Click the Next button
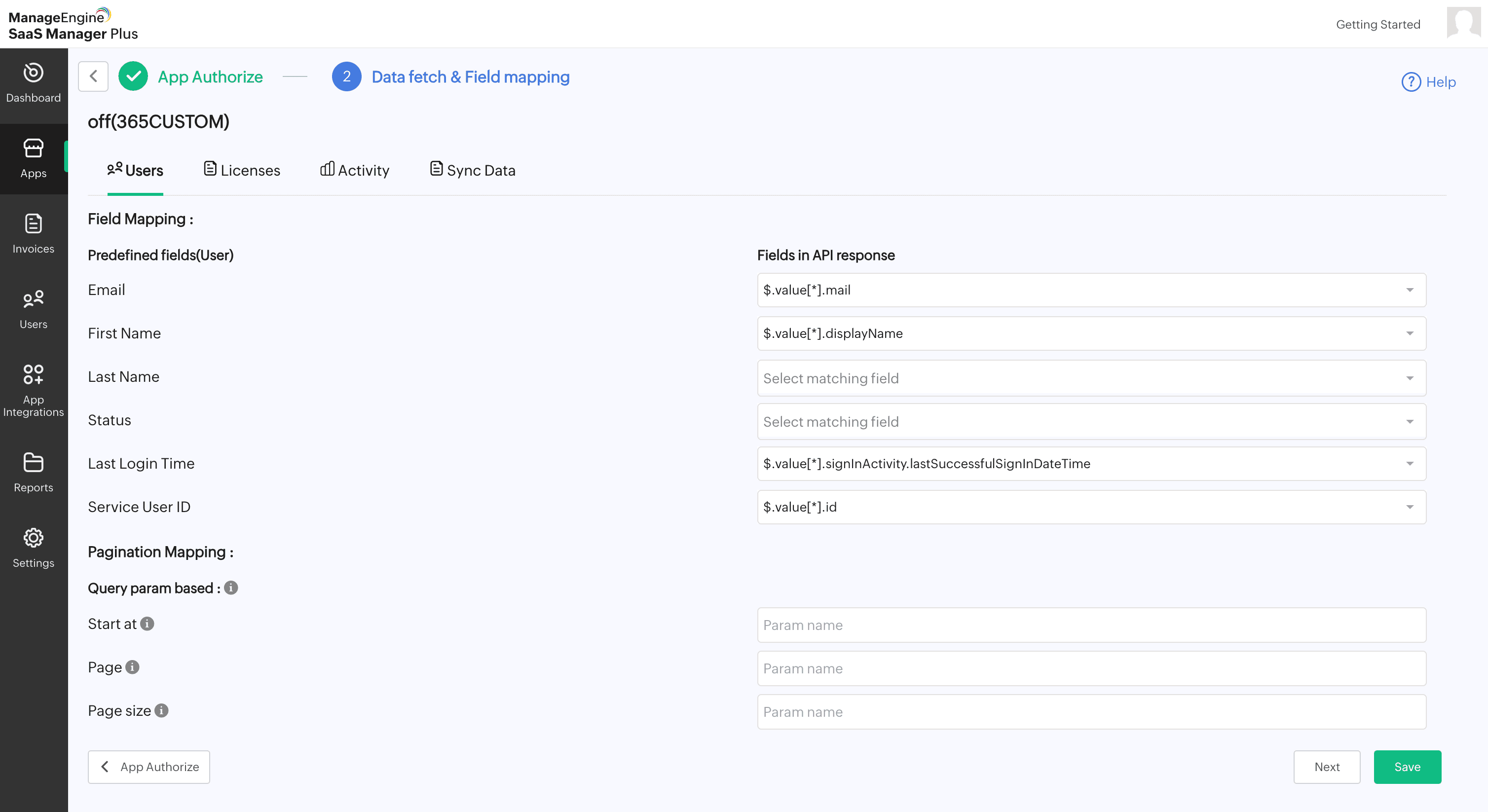This screenshot has height=812, width=1488. [1326, 767]
